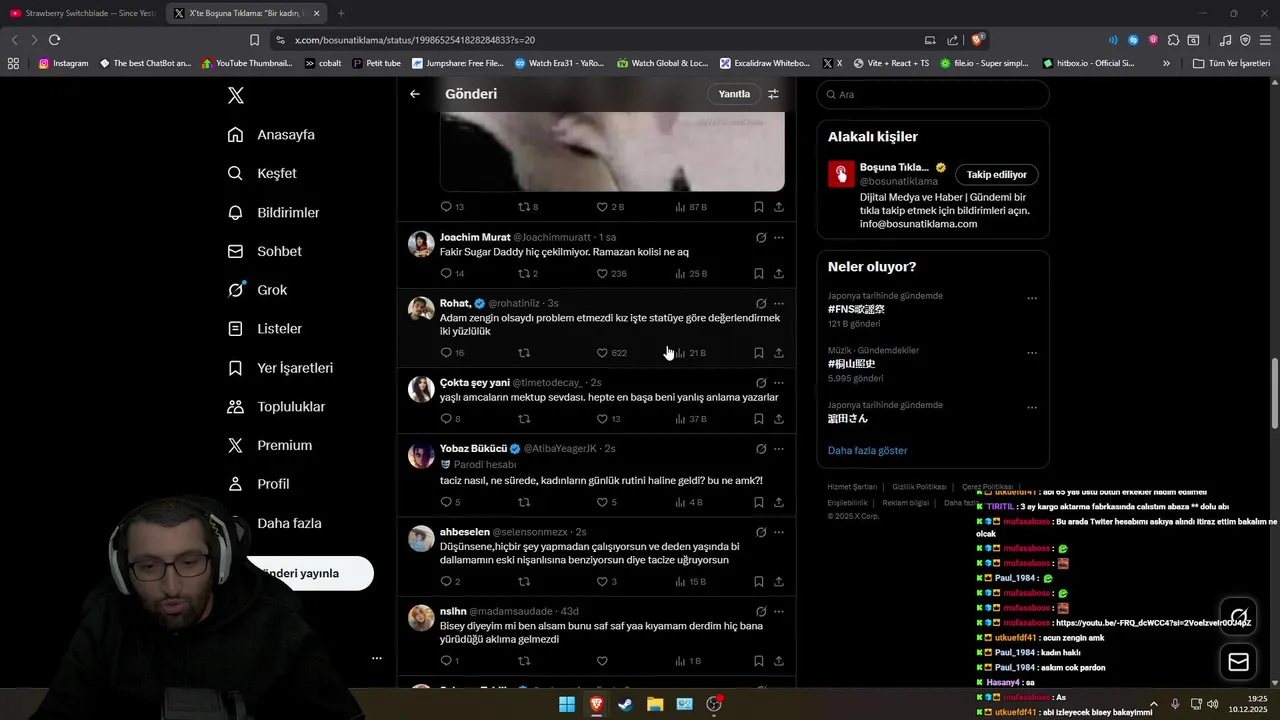Bookmark Joachim Murat's comment
This screenshot has width=1280, height=720.
758,273
